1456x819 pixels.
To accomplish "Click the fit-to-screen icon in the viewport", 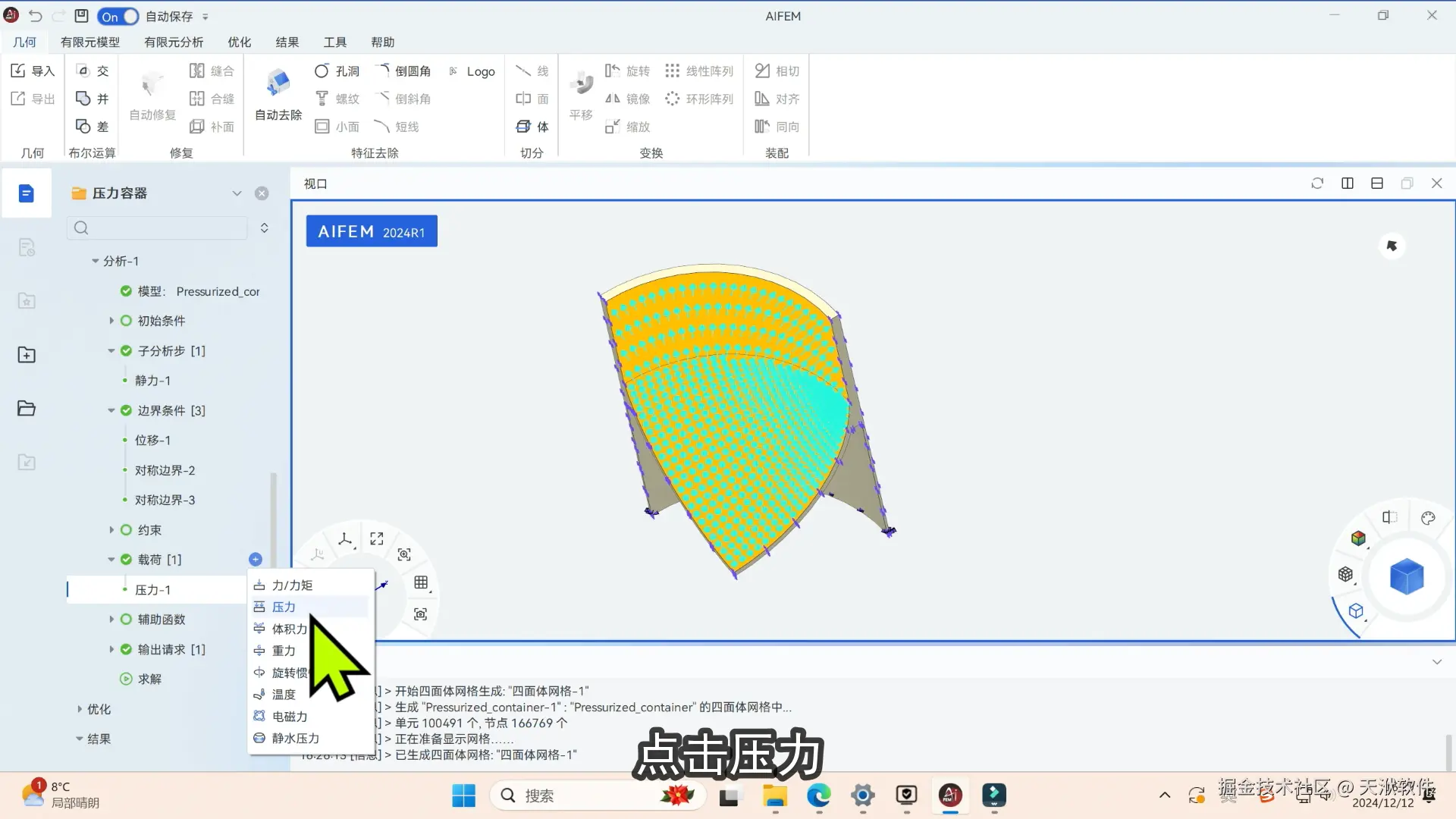I will coord(377,538).
